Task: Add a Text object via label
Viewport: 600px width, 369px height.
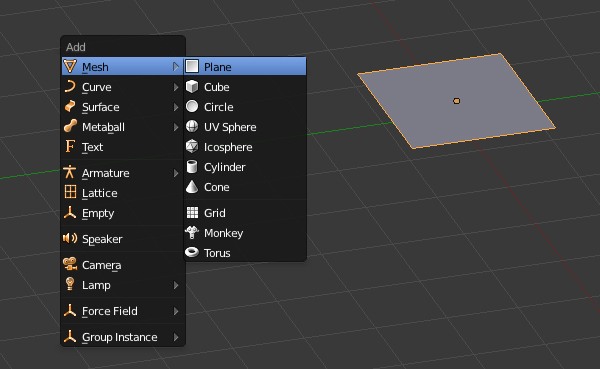Action: 93,147
